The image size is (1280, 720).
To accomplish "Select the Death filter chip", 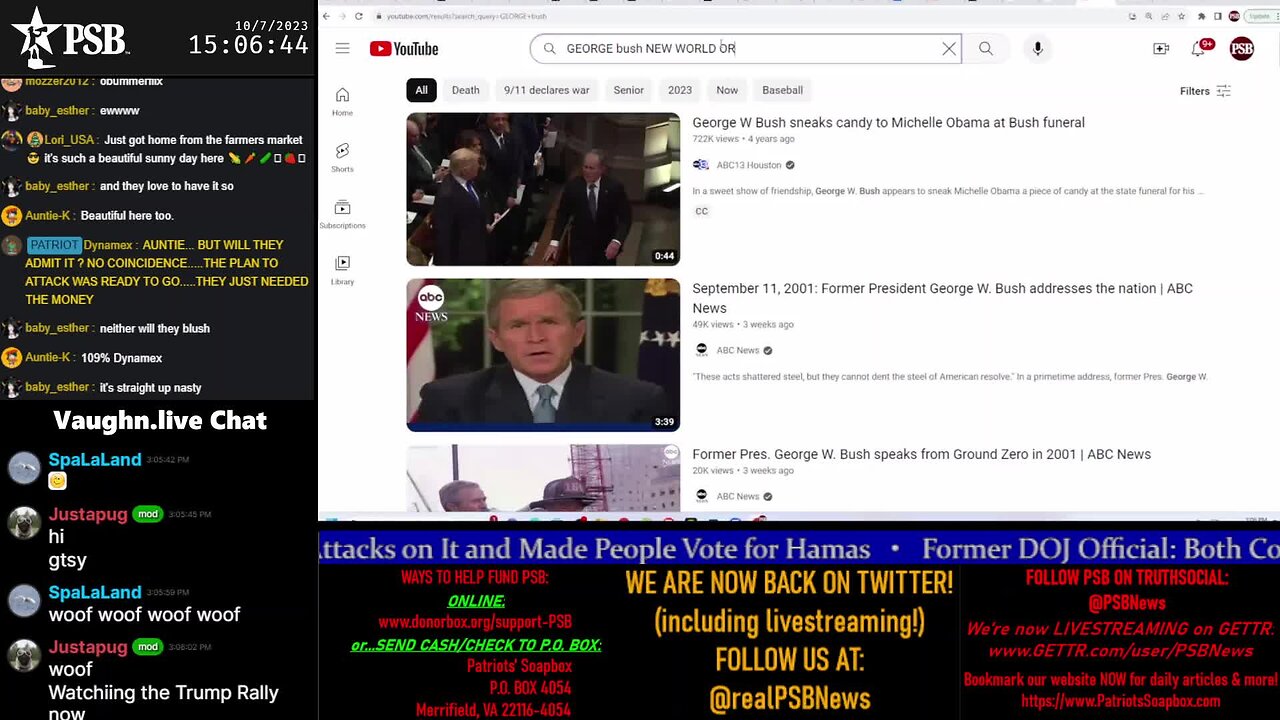I will point(465,90).
